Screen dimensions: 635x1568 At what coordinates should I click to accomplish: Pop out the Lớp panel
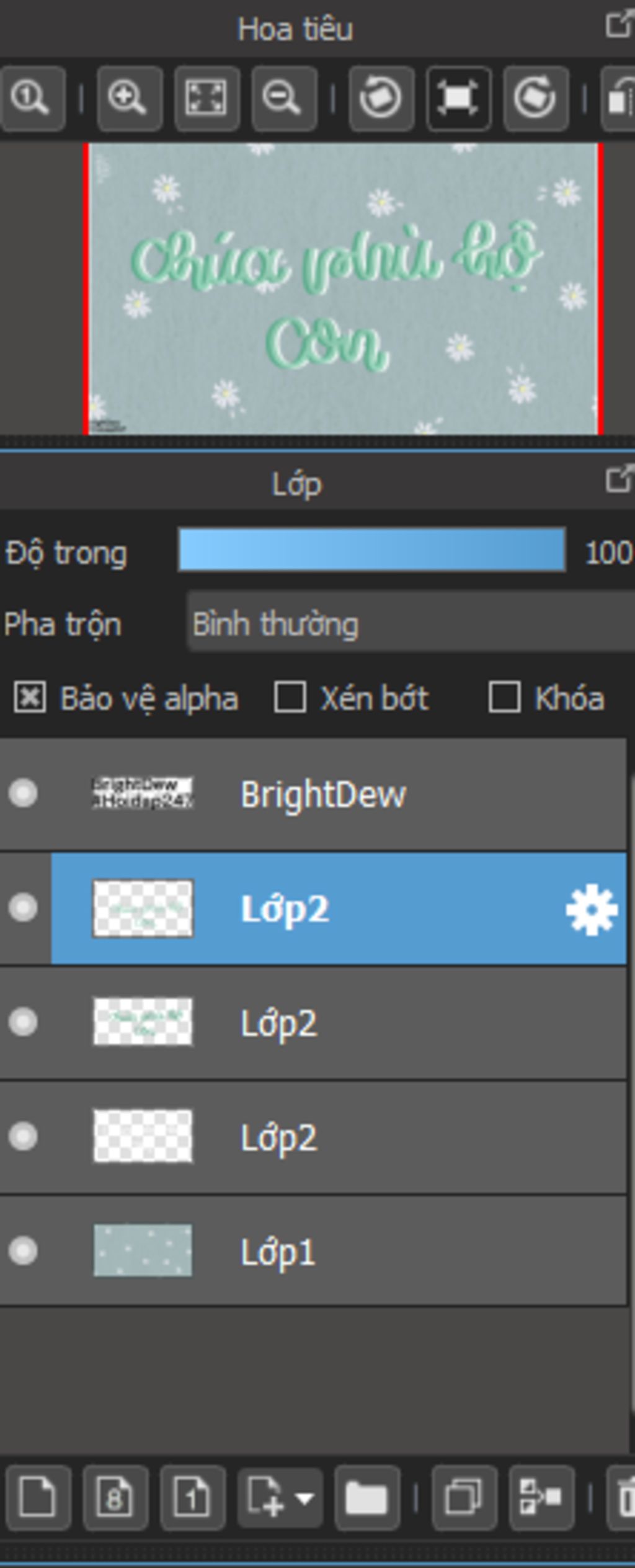tap(619, 480)
